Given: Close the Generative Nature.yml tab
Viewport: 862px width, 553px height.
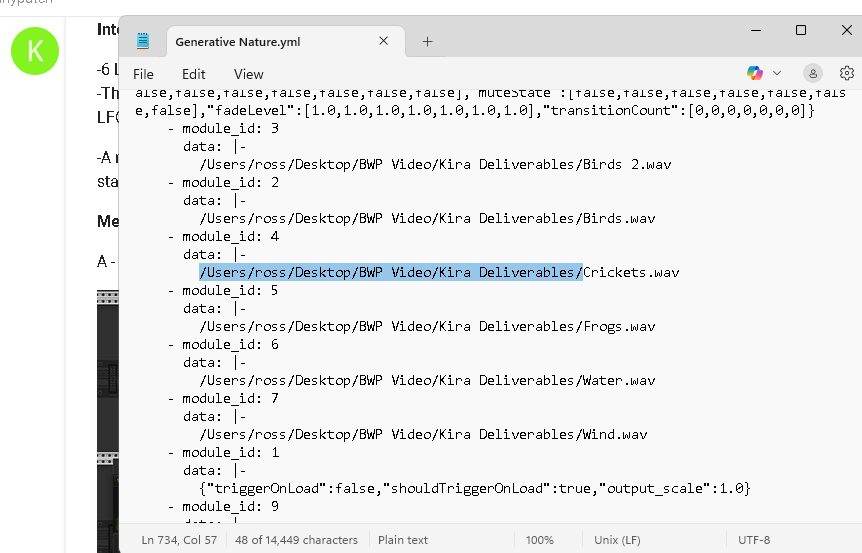Looking at the screenshot, I should pos(384,41).
